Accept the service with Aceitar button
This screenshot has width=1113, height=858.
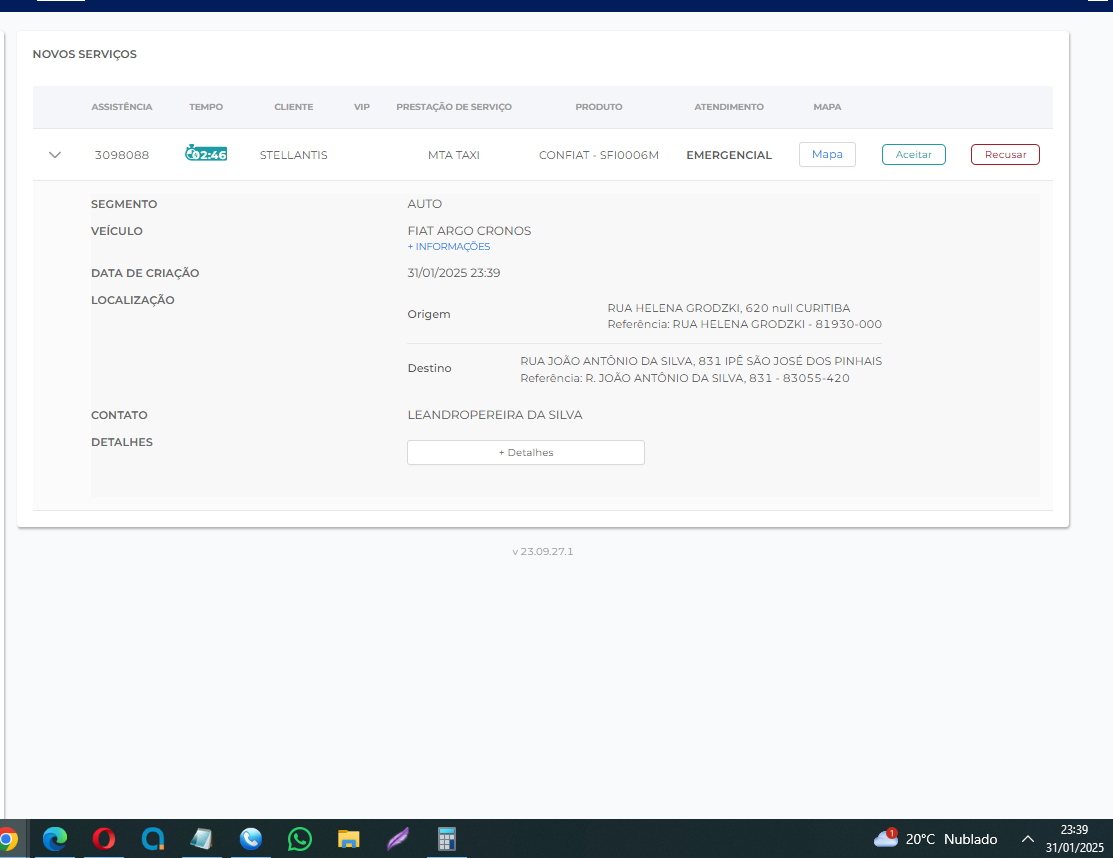[913, 154]
